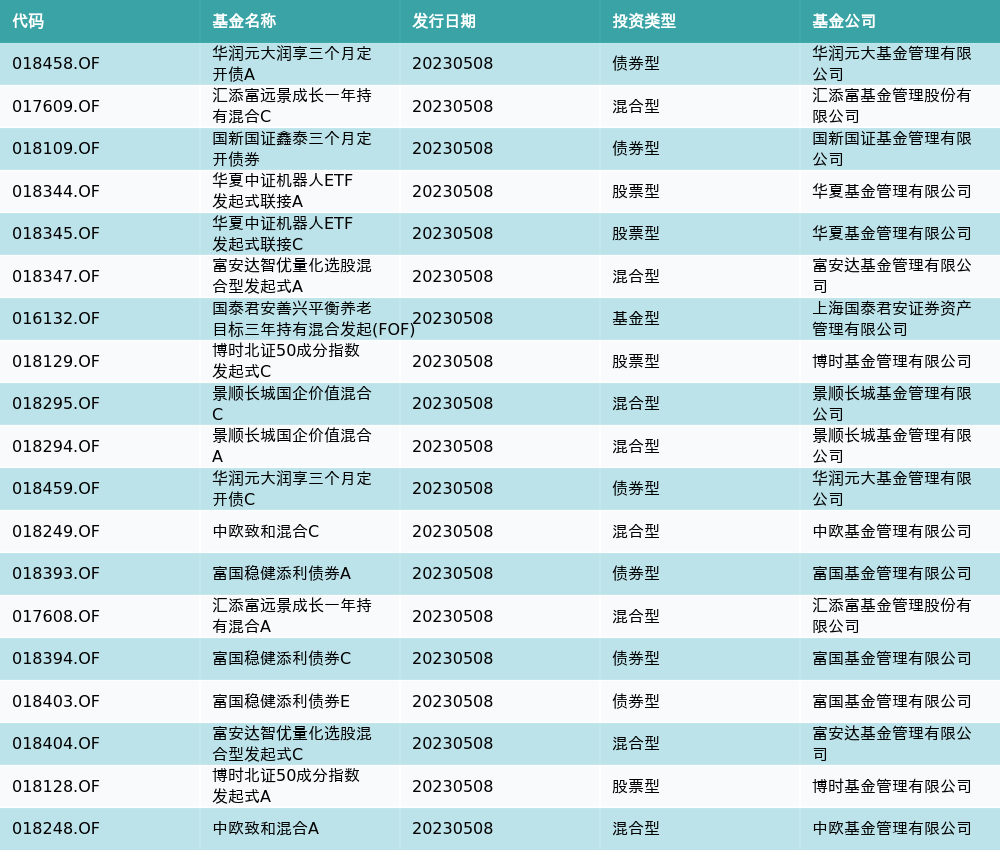Select fund code 018347.OF
Image resolution: width=1000 pixels, height=850 pixels.
[x=56, y=276]
